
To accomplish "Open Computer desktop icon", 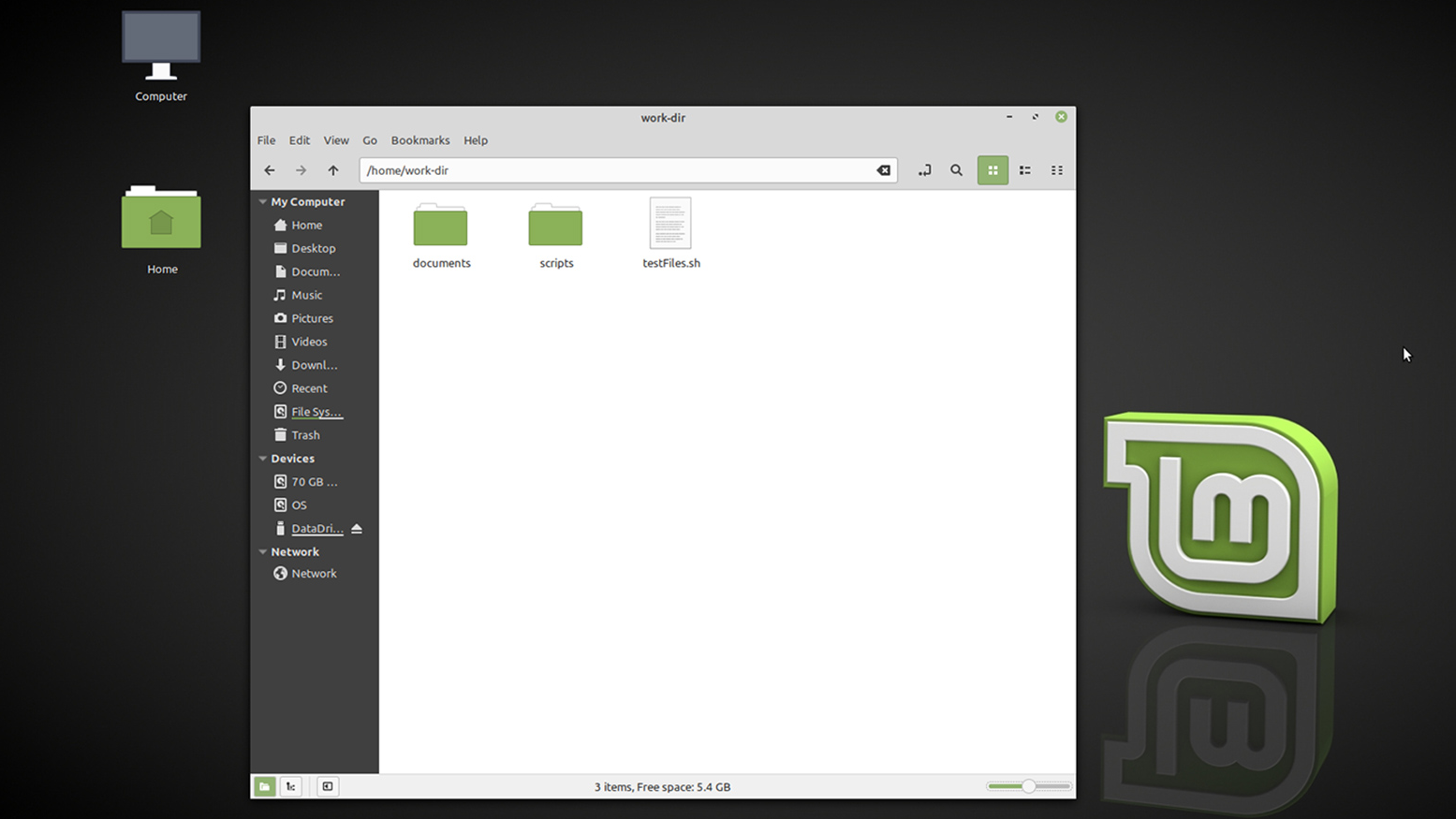I will (x=161, y=56).
